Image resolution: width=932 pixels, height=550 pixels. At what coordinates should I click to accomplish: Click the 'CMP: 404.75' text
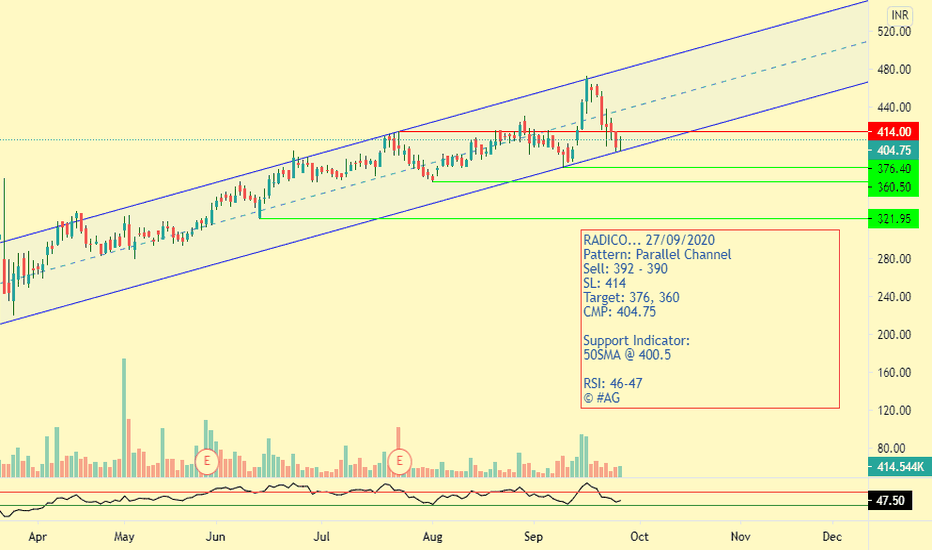pos(619,312)
